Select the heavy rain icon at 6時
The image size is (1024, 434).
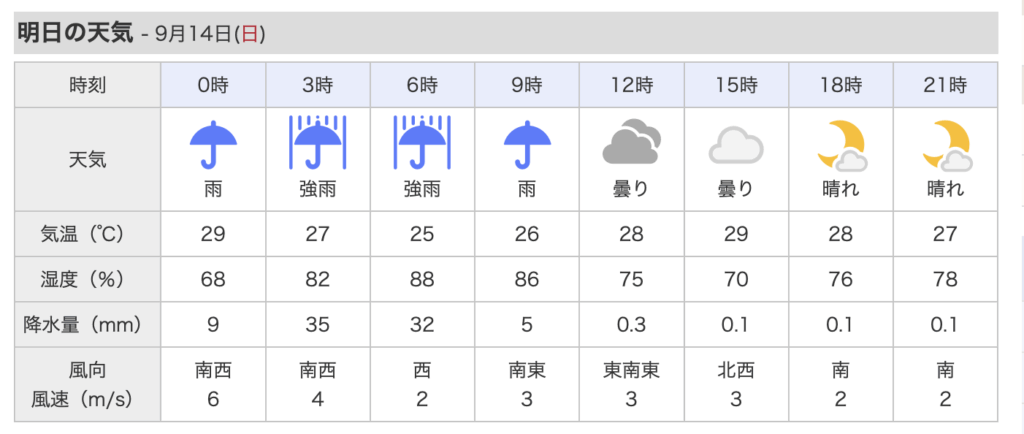[422, 142]
